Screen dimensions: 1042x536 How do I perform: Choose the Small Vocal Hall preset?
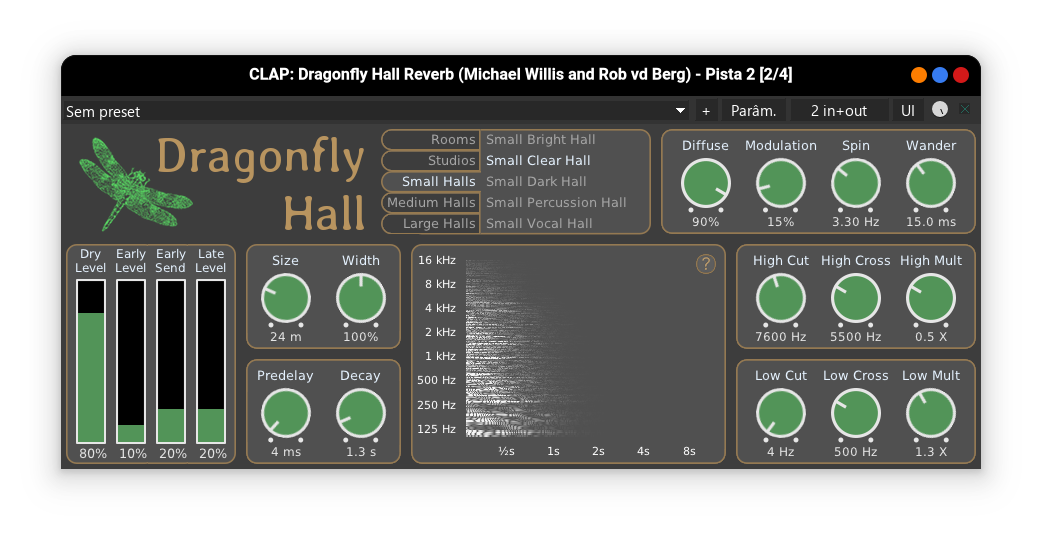coord(539,224)
